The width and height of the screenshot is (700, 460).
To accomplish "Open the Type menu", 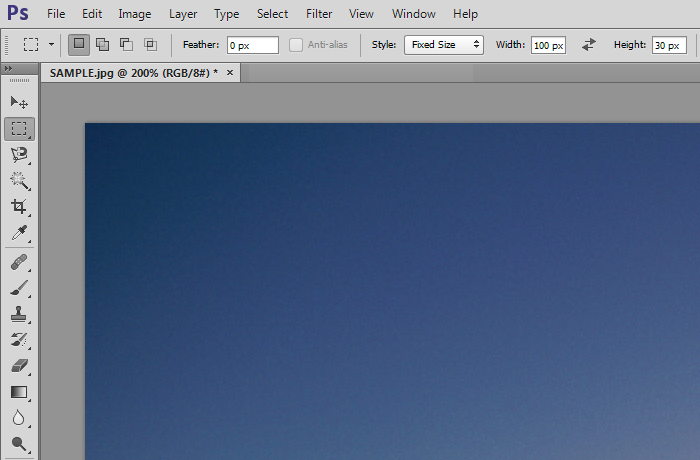I will click(x=226, y=14).
